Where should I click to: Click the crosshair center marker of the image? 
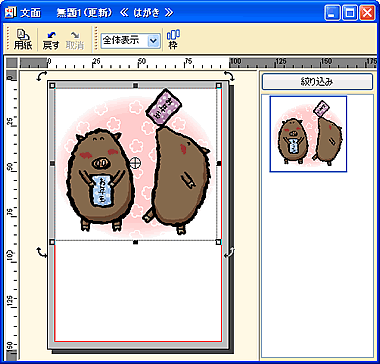tap(135, 163)
